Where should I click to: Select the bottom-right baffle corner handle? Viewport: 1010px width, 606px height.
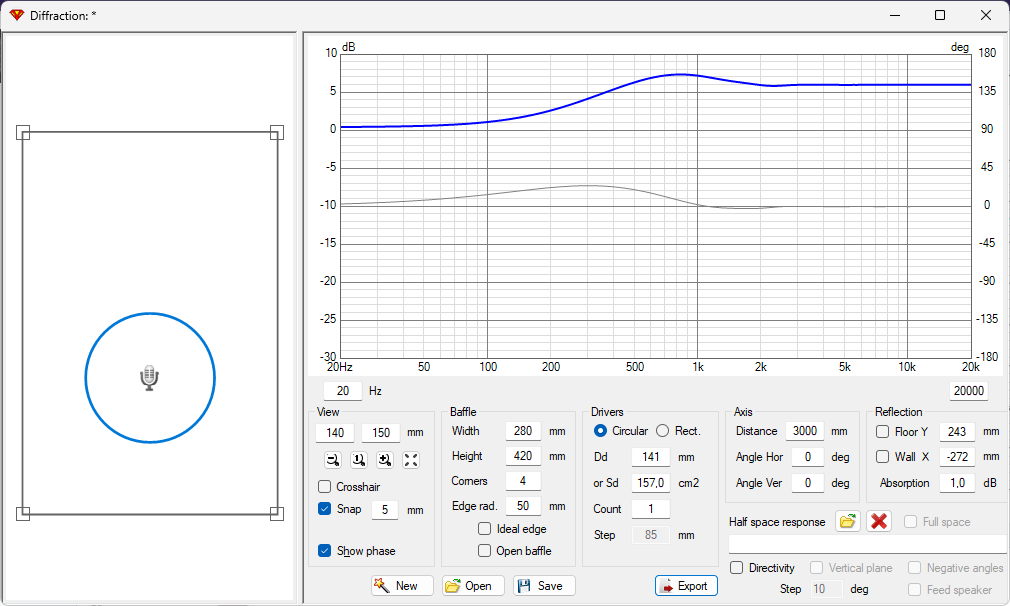click(277, 513)
